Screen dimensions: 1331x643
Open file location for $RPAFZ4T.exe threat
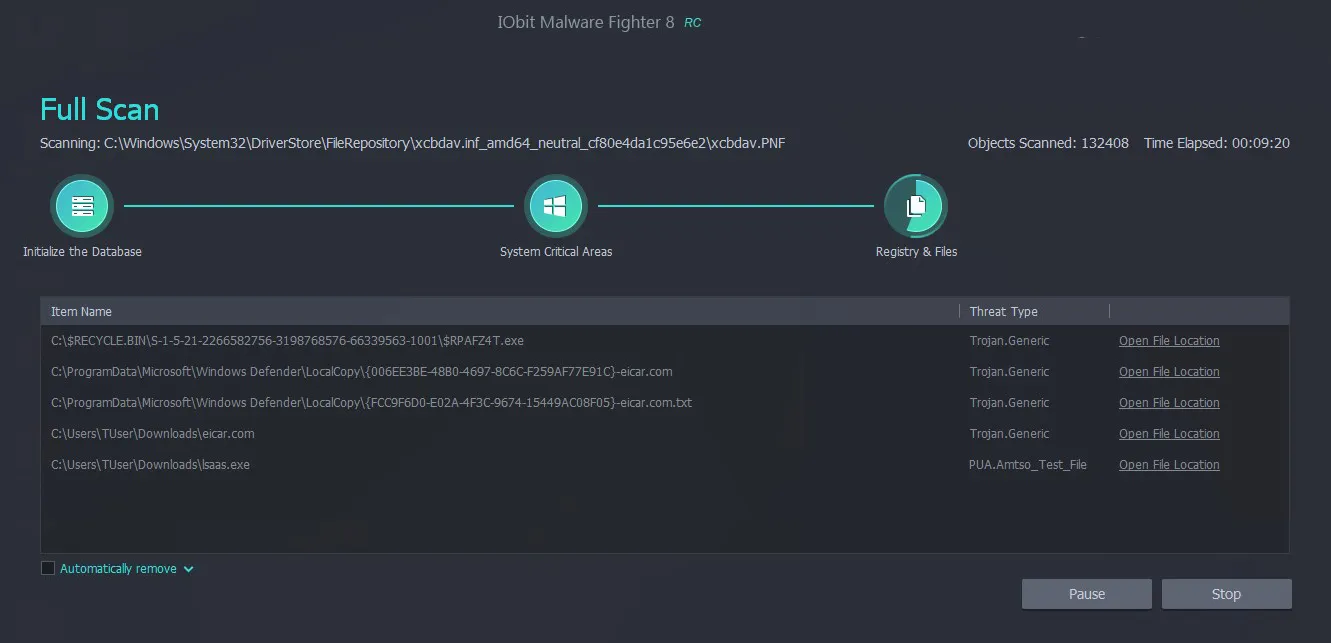coord(1168,340)
